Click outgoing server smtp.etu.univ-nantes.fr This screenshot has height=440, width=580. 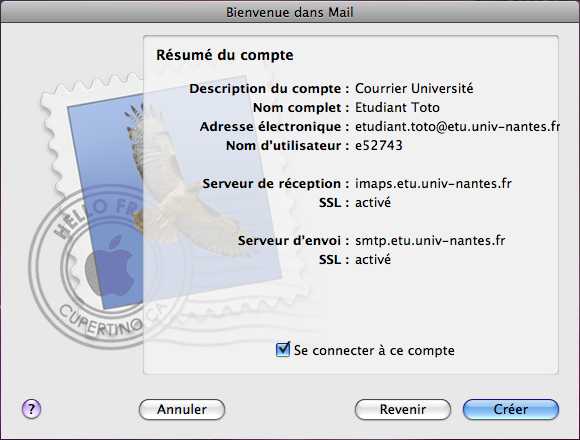pyautogui.click(x=430, y=241)
